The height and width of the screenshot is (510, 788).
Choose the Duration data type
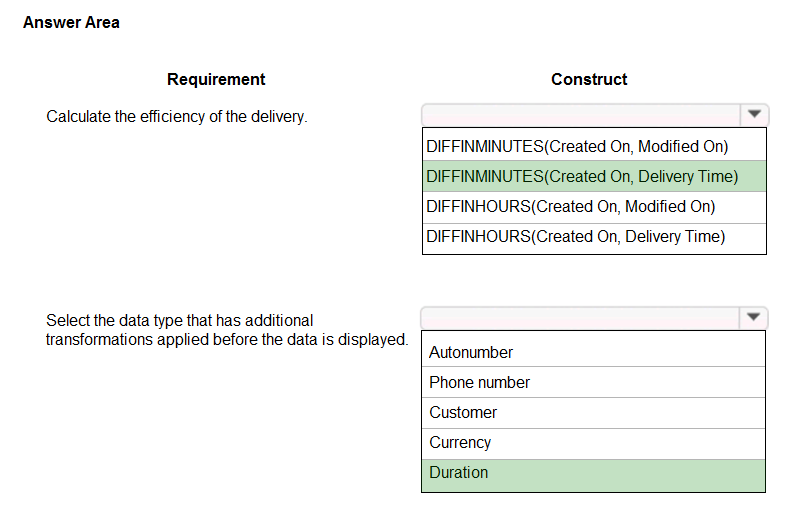pos(594,475)
